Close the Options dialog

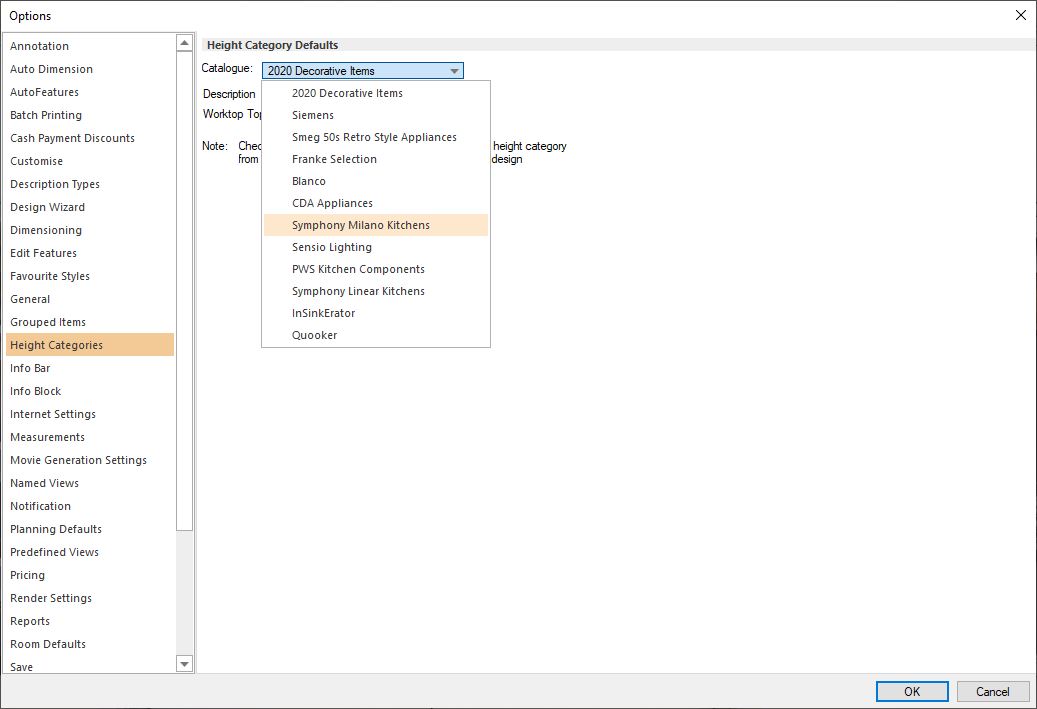[1020, 15]
